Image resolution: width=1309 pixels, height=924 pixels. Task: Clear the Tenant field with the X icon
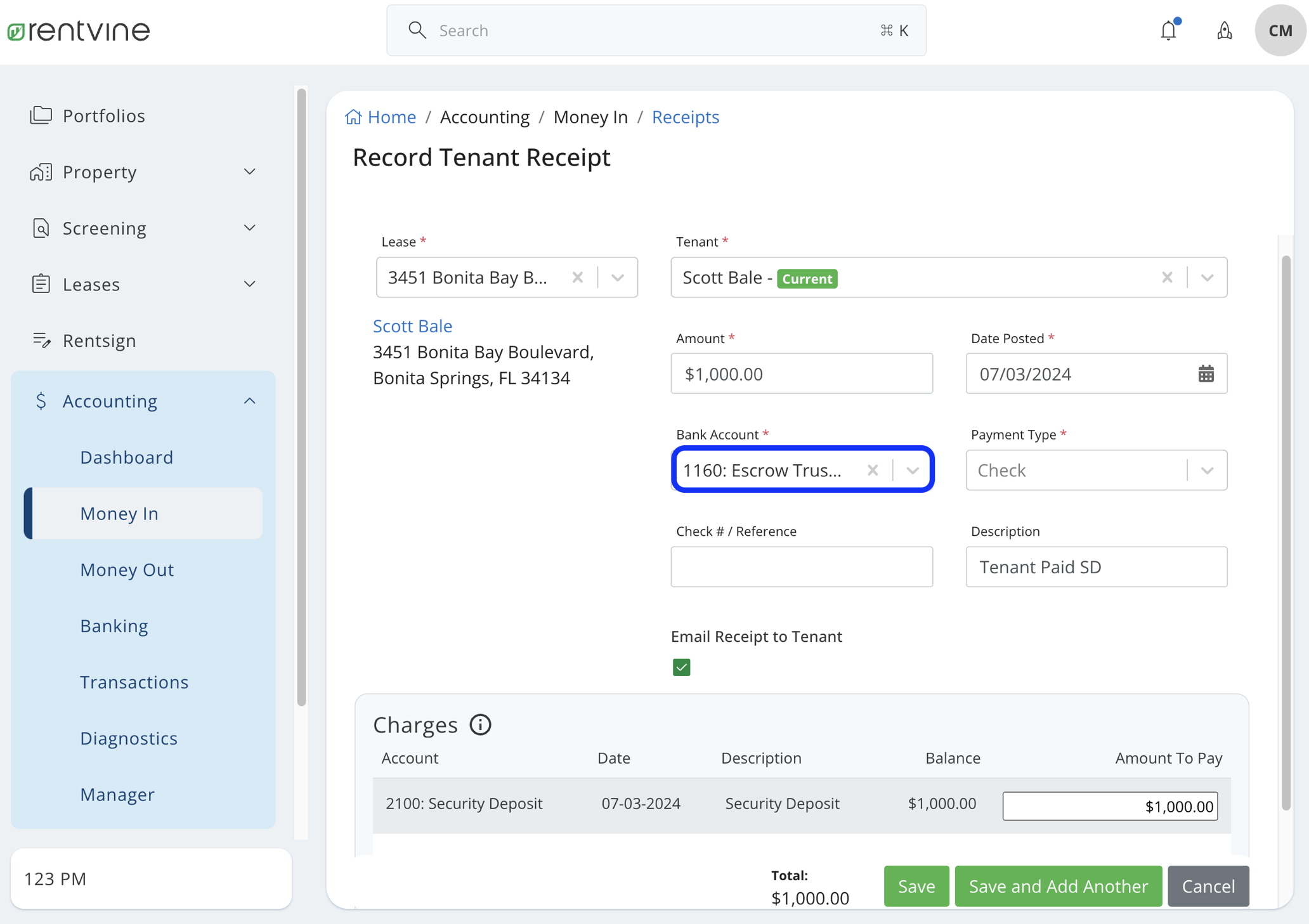coord(1167,277)
